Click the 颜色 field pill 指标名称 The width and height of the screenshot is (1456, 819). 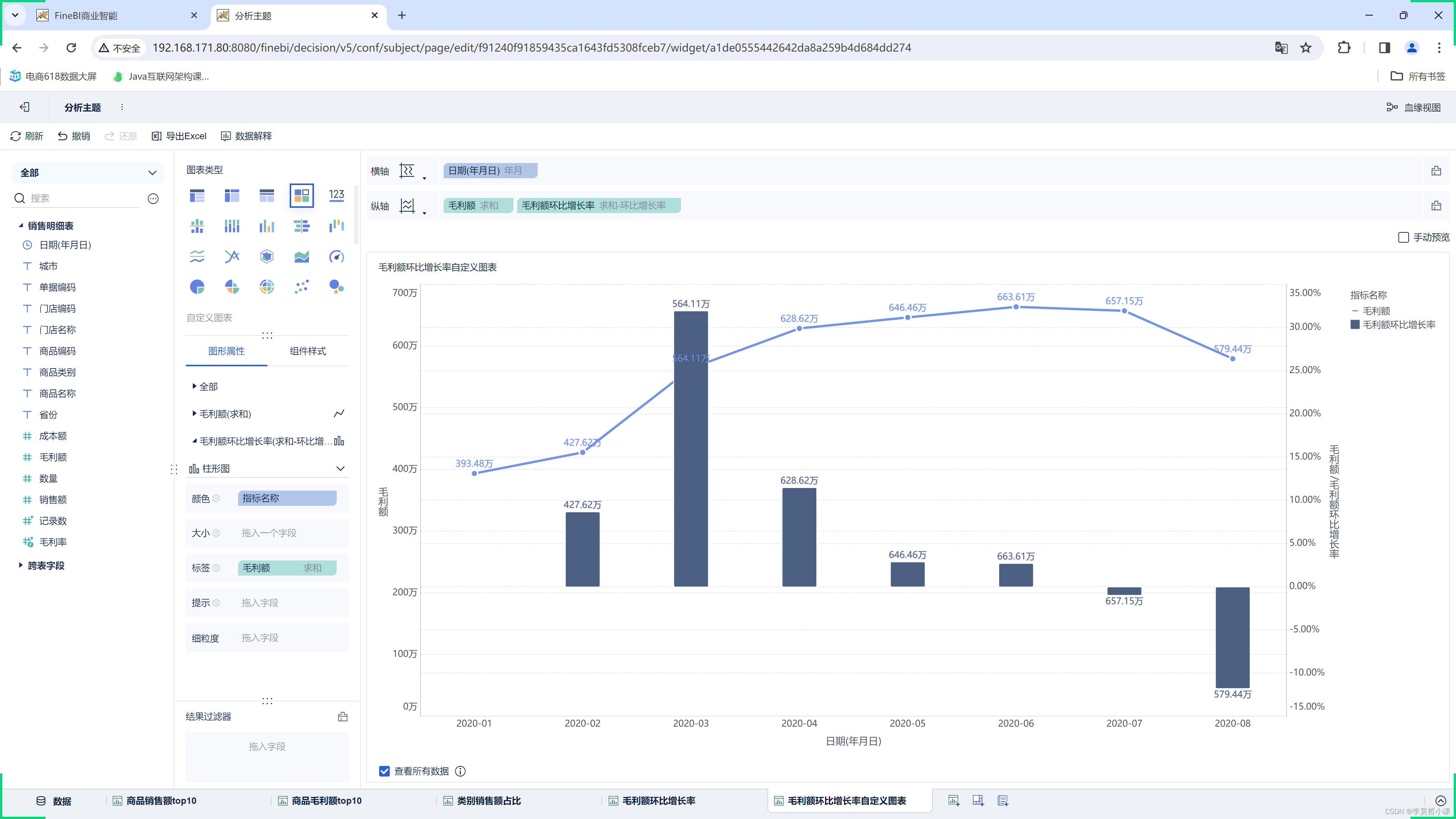(287, 498)
